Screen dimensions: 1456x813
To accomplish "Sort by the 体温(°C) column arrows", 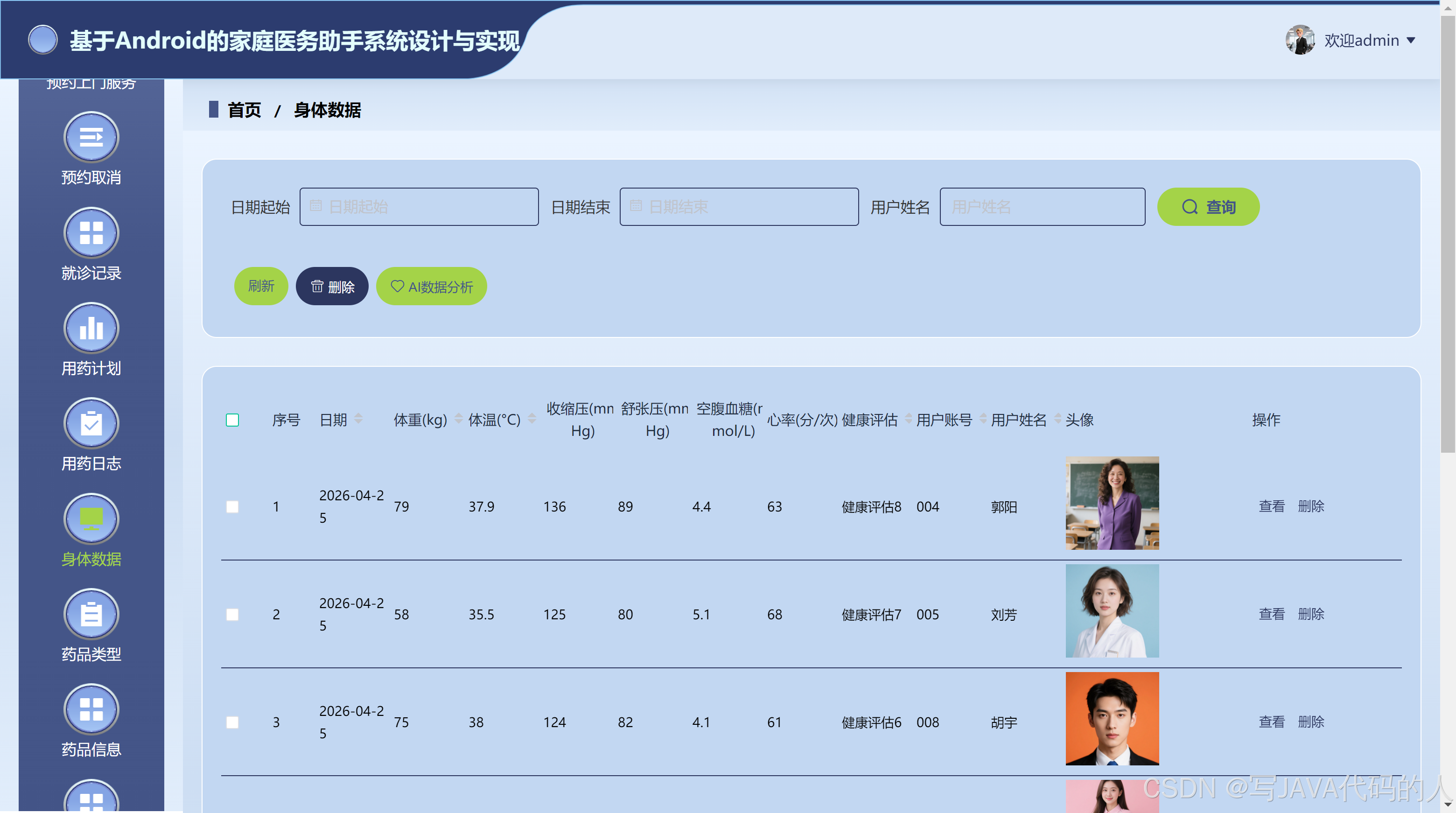I will [x=532, y=419].
